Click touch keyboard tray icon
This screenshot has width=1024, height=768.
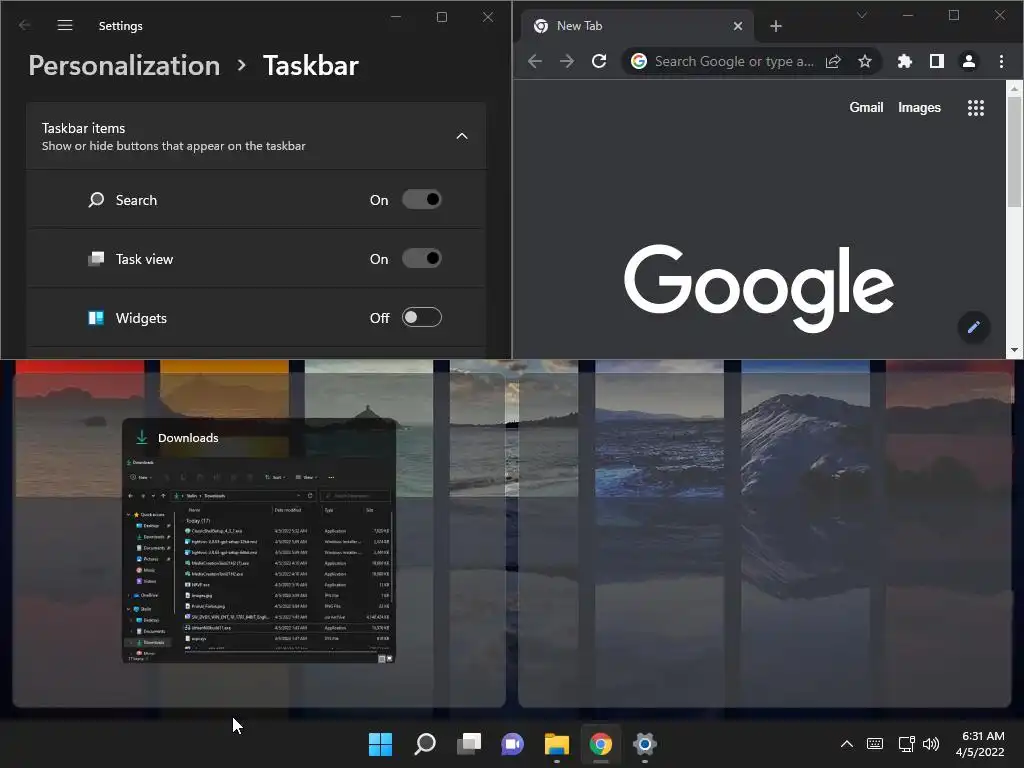pos(874,744)
